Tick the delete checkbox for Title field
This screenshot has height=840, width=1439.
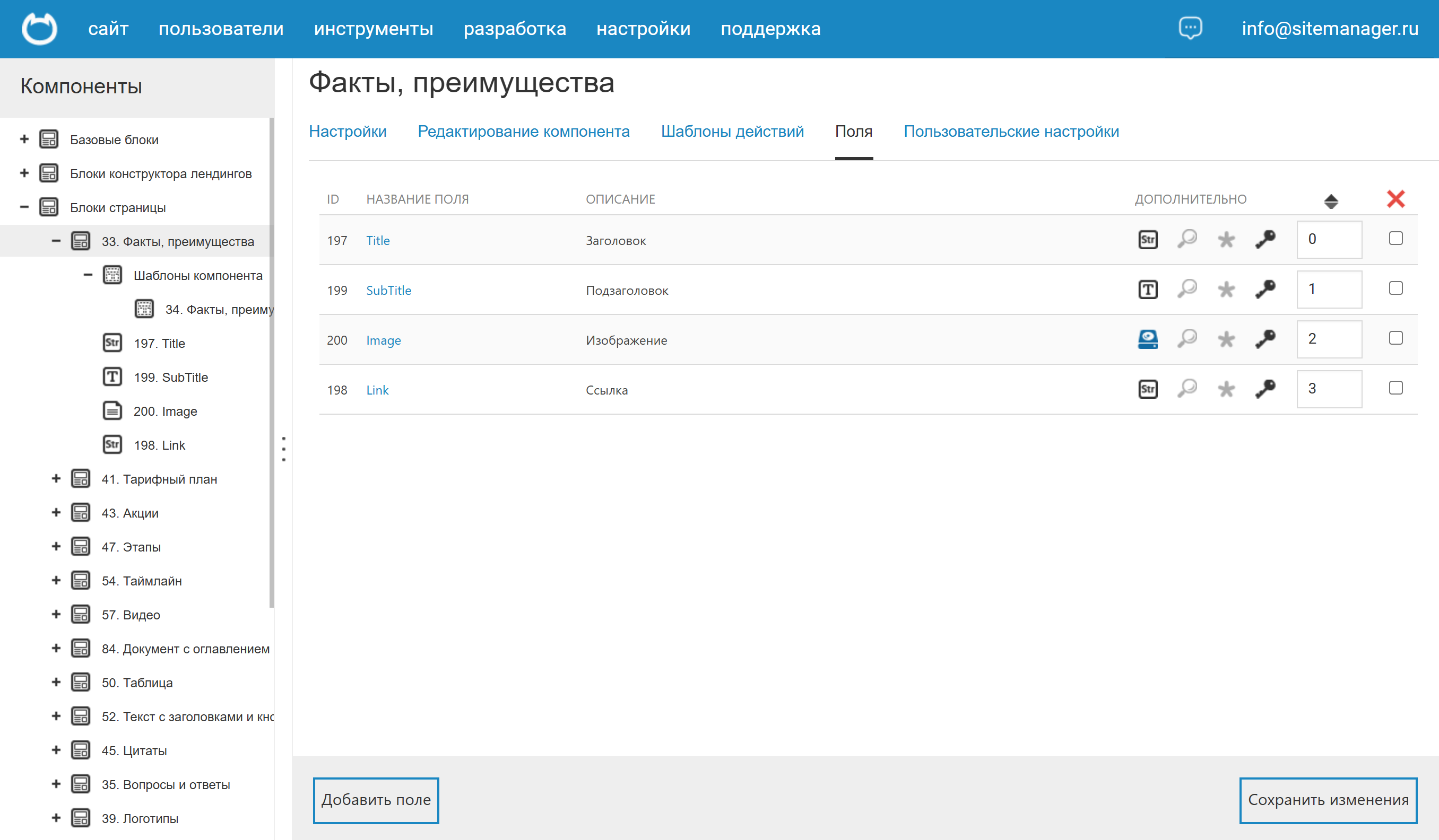pos(1395,239)
